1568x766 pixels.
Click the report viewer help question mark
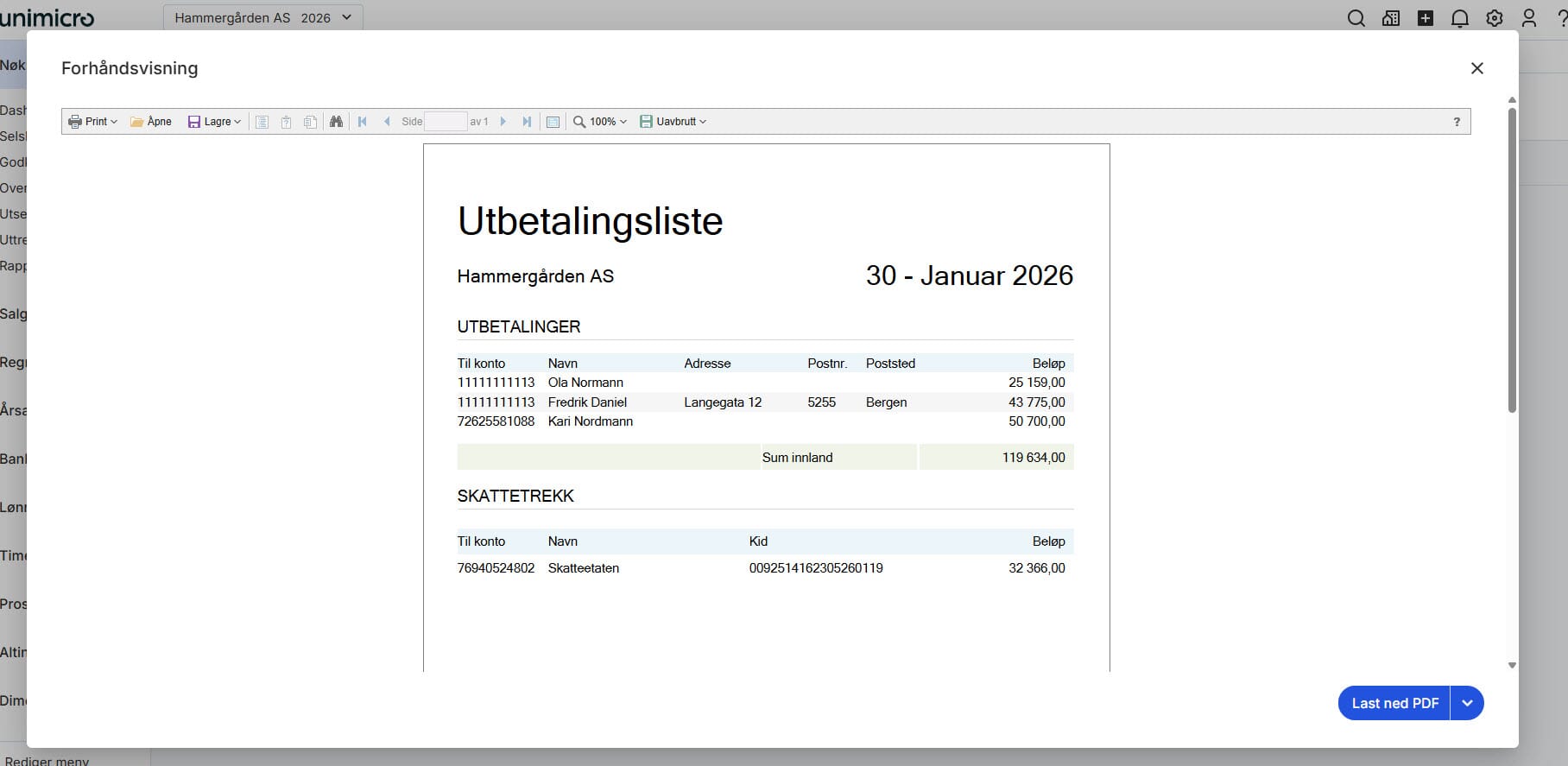[1457, 122]
